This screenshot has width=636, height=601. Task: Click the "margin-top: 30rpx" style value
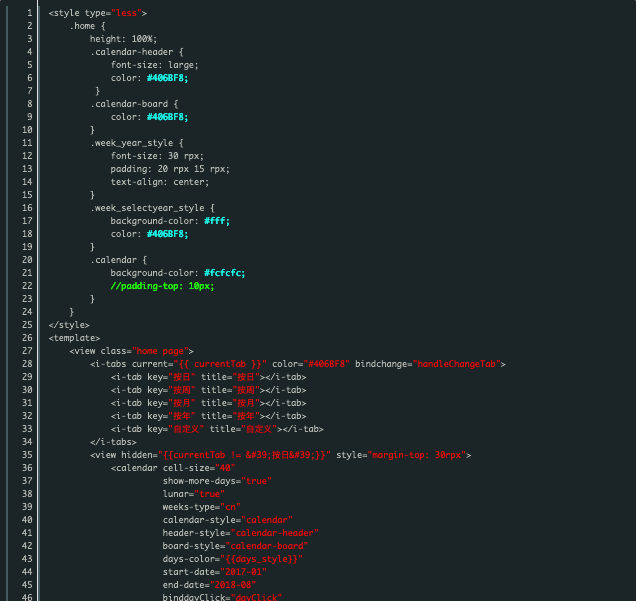(x=417, y=455)
